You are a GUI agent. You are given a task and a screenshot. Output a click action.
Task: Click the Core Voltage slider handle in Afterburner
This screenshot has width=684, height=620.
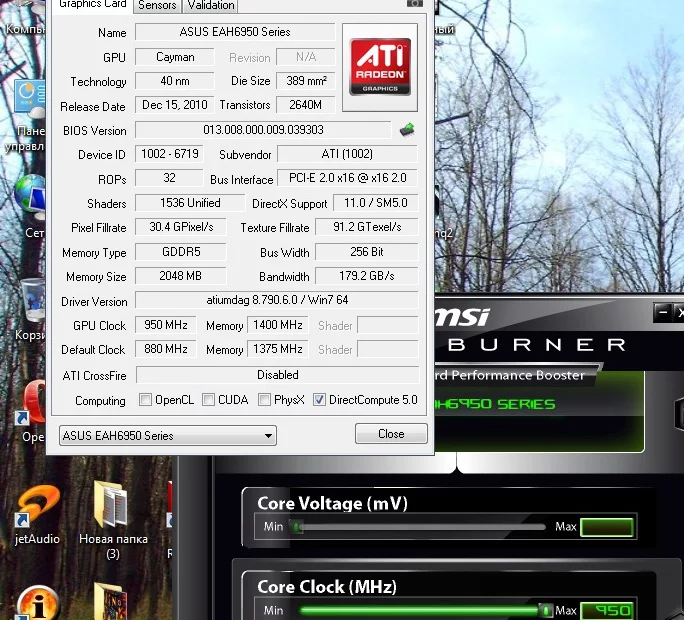tap(296, 527)
